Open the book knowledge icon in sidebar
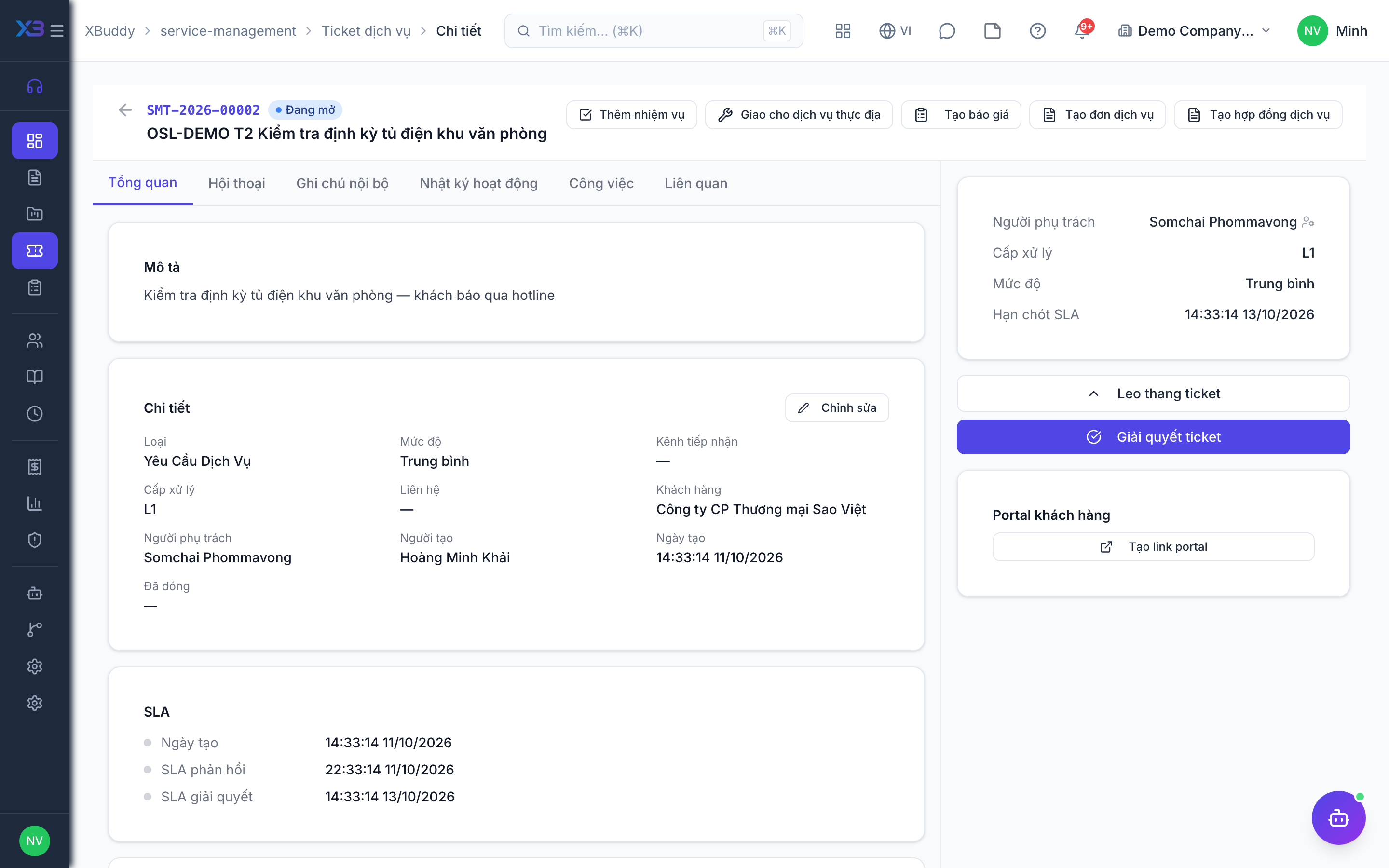1389x868 pixels. 34,377
